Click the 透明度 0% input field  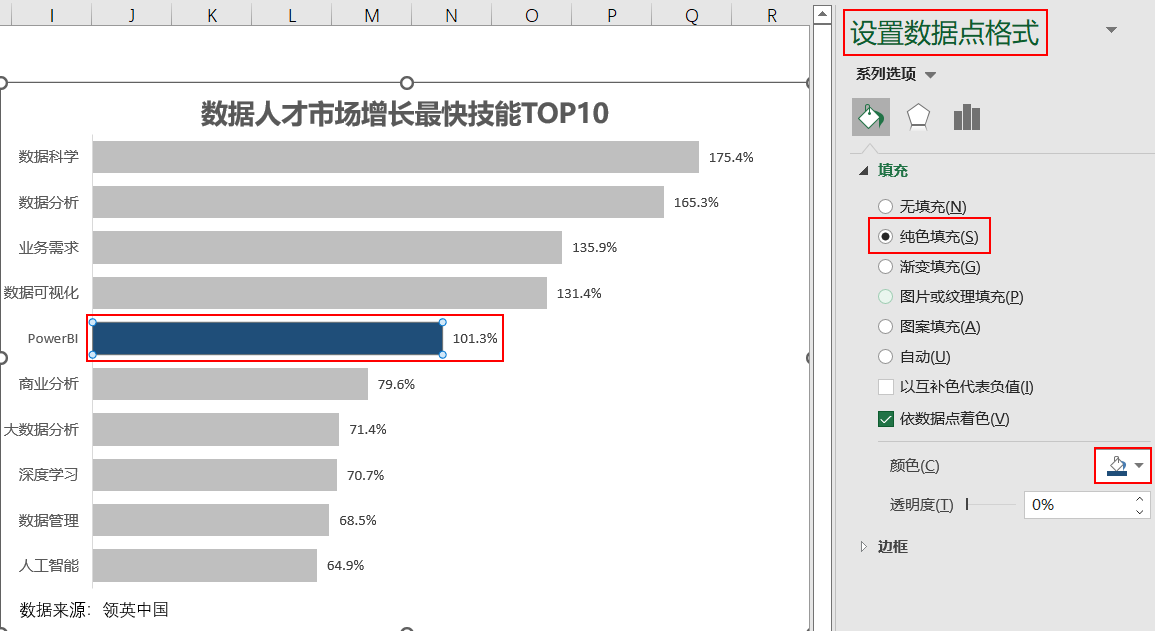point(1078,505)
